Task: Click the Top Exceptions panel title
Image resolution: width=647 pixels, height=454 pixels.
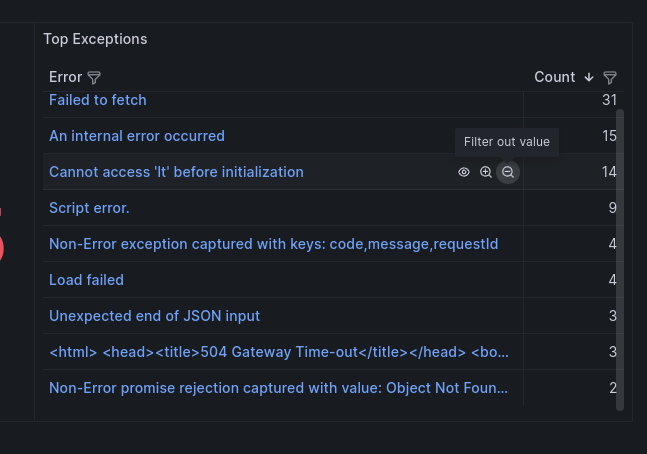Action: pyautogui.click(x=95, y=39)
